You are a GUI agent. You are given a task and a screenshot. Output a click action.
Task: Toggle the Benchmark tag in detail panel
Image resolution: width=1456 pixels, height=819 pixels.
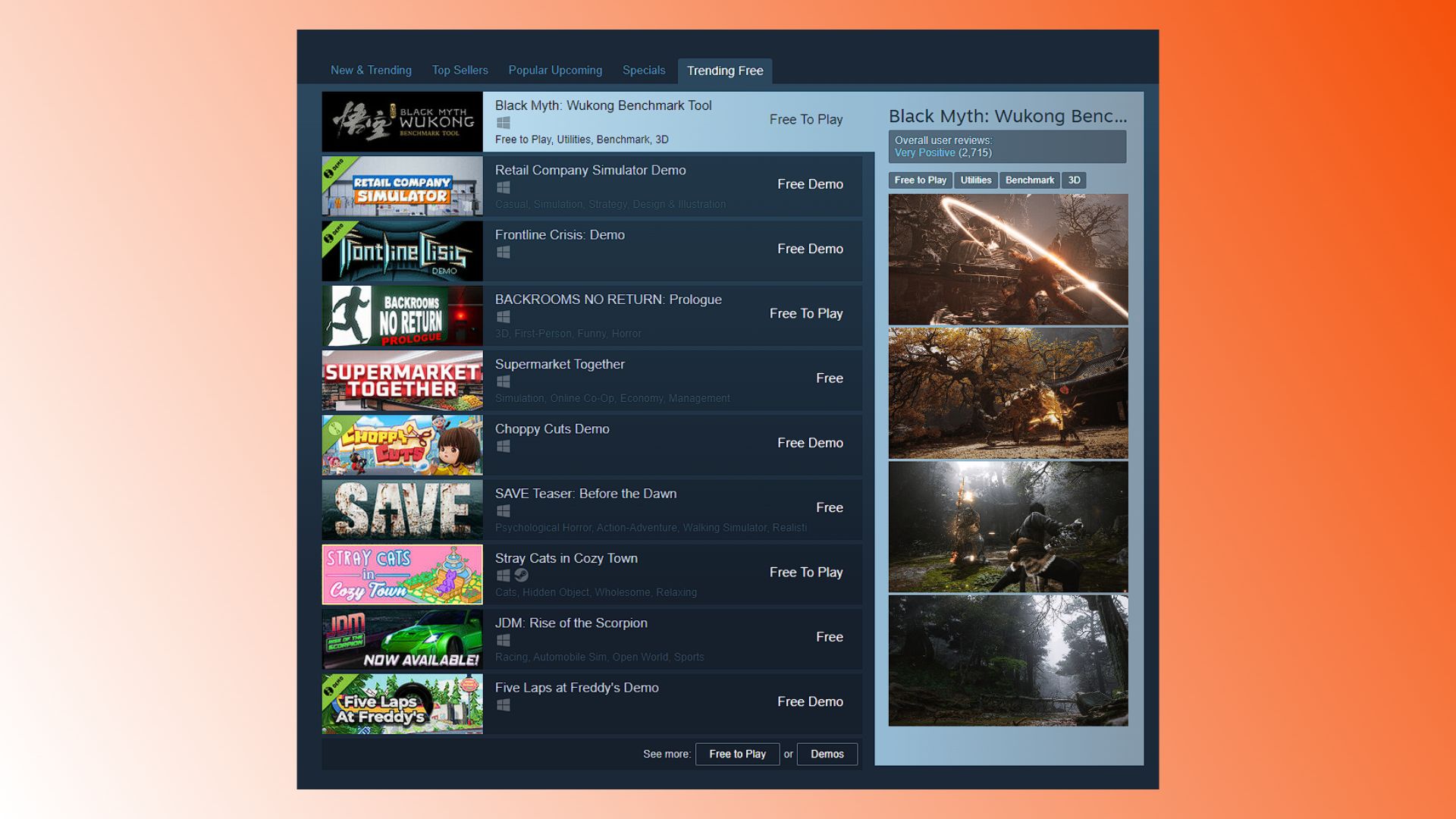[x=1029, y=180]
